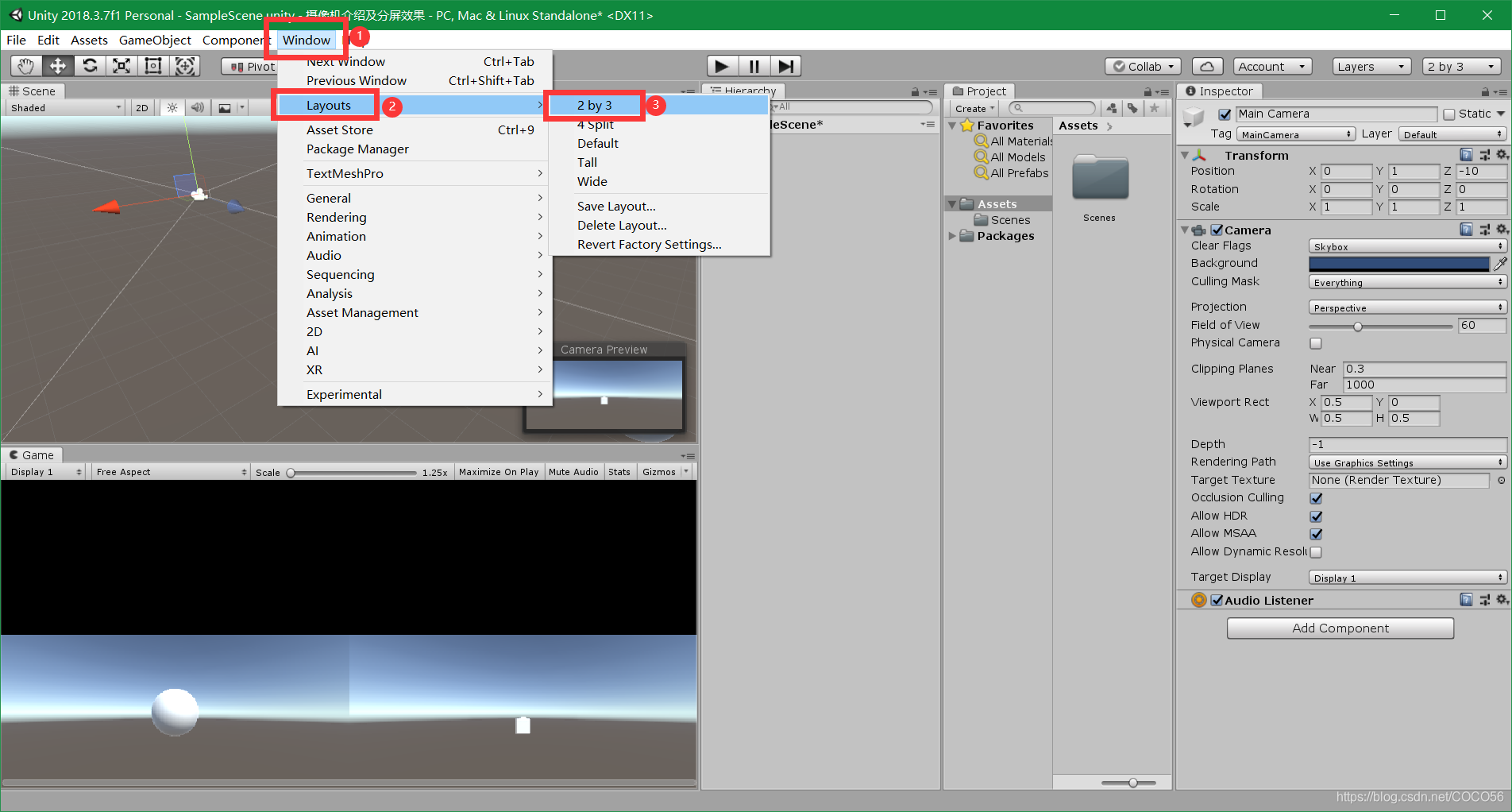This screenshot has width=1512, height=812.
Task: Open Shaded draw mode dropdown
Action: 66,108
